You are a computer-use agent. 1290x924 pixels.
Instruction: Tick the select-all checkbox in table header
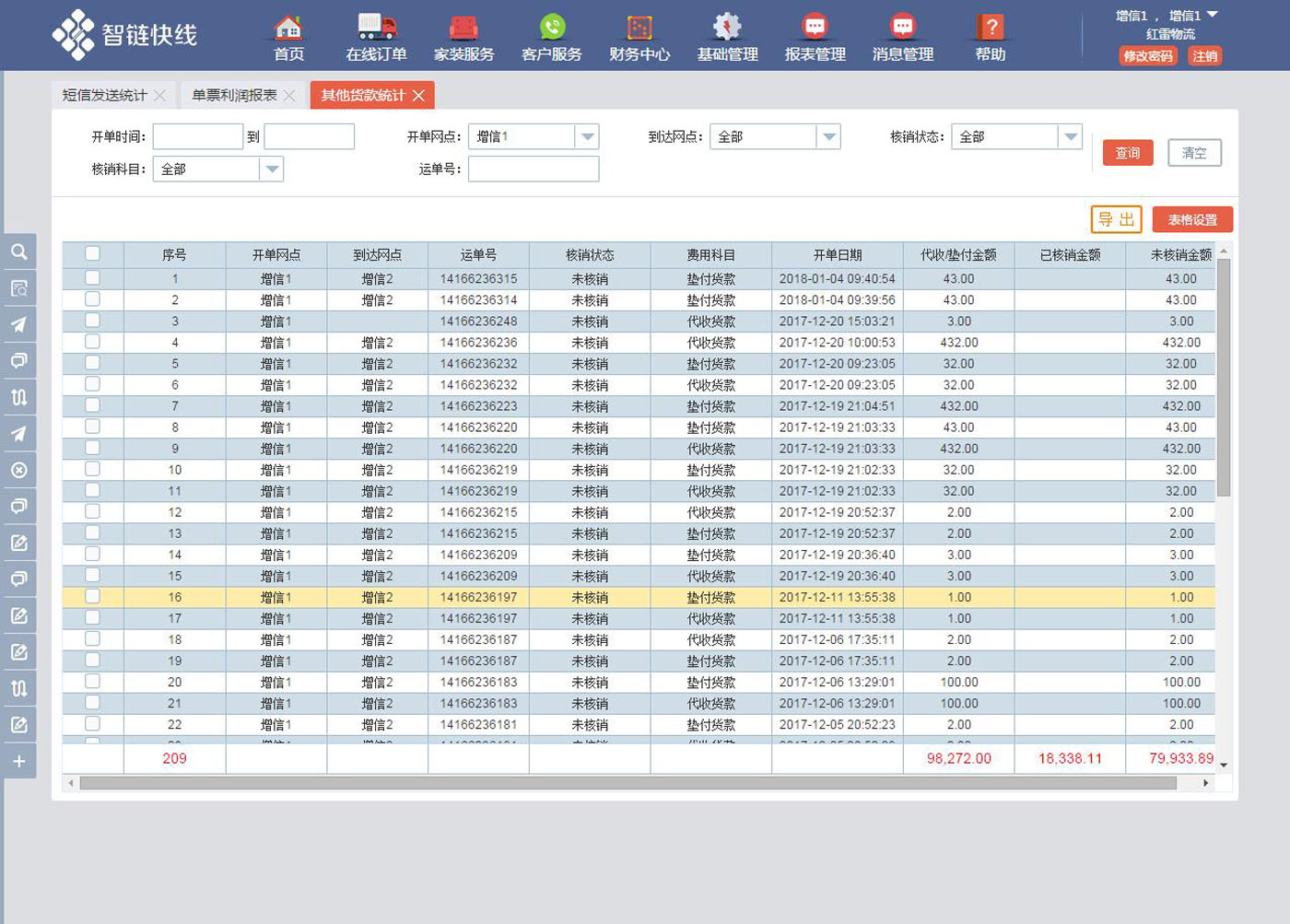point(92,253)
